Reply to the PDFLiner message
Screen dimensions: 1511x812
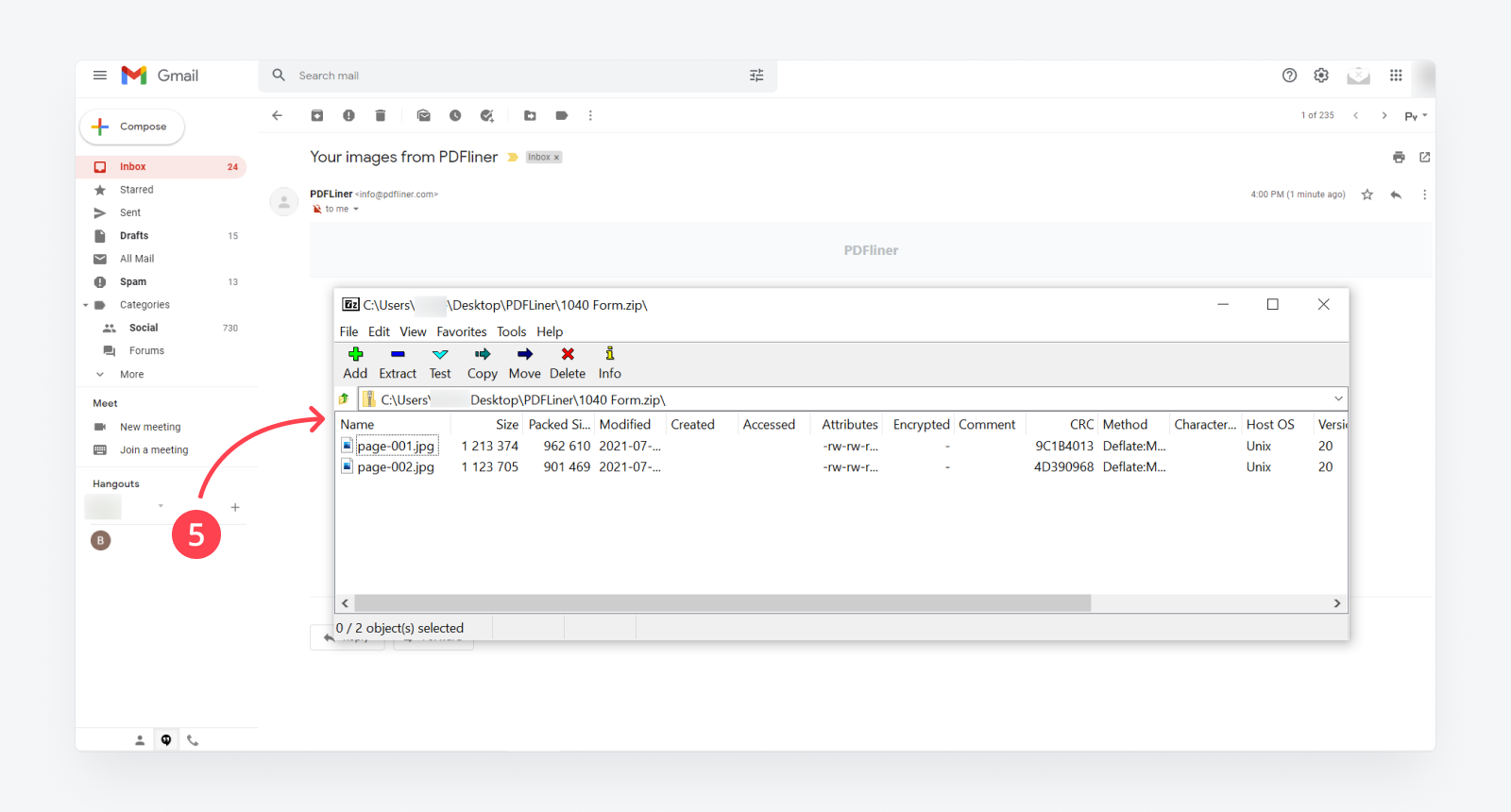tap(1396, 195)
